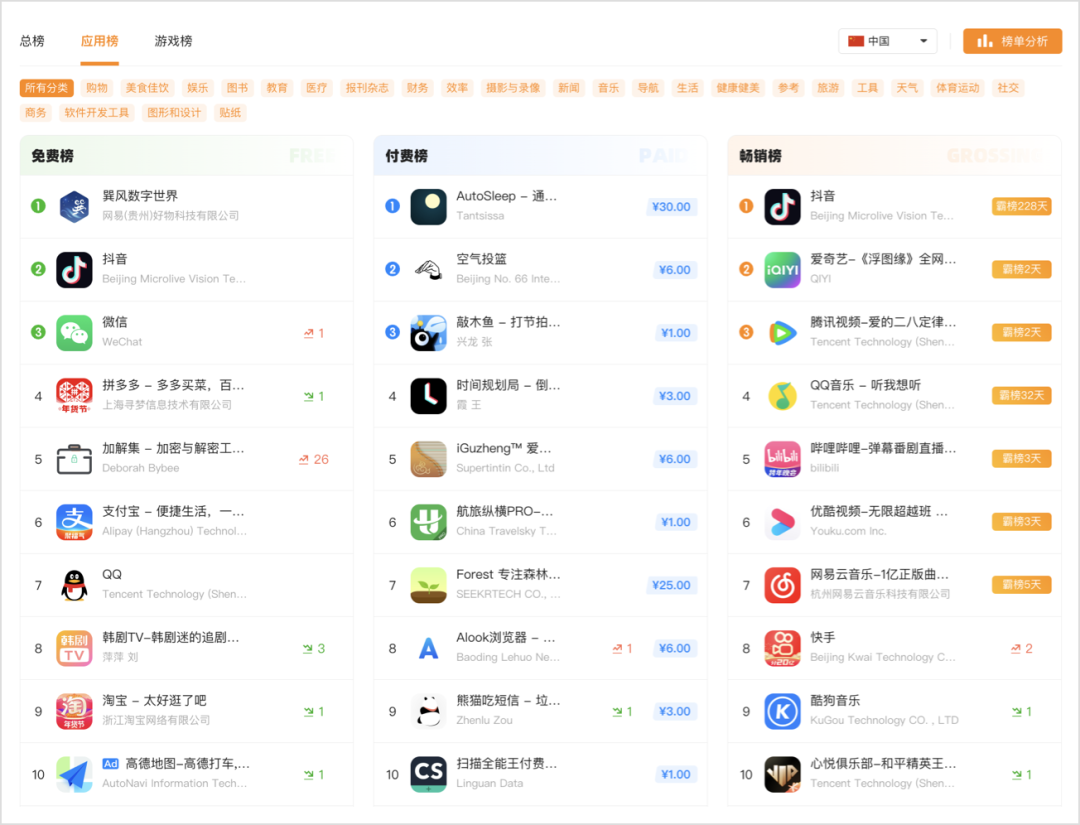Choose the 娱乐 category tag
1080x825 pixels.
coord(198,88)
